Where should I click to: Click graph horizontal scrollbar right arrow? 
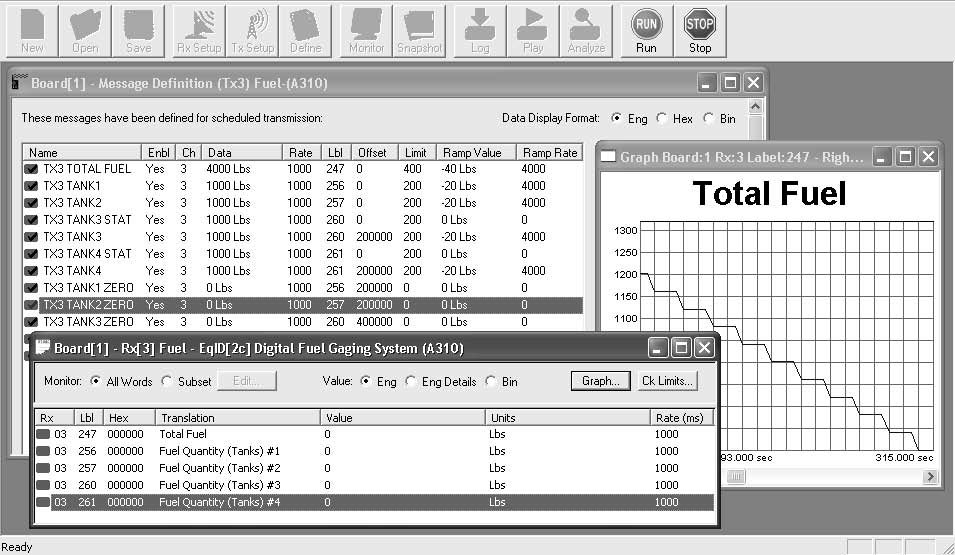click(x=930, y=477)
